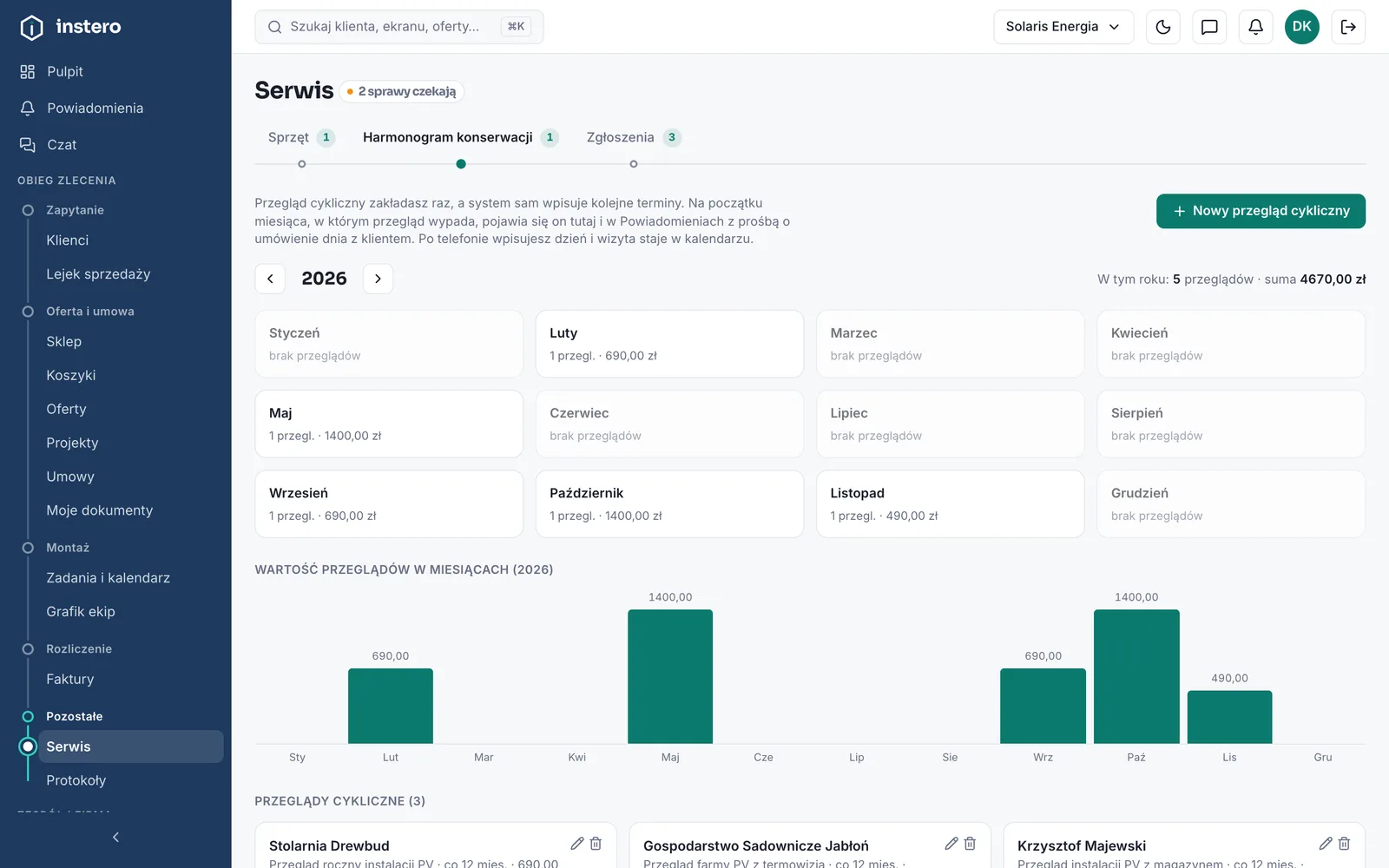Edit Krzysztof Majewski review
Image resolution: width=1389 pixels, height=868 pixels.
point(1325,844)
